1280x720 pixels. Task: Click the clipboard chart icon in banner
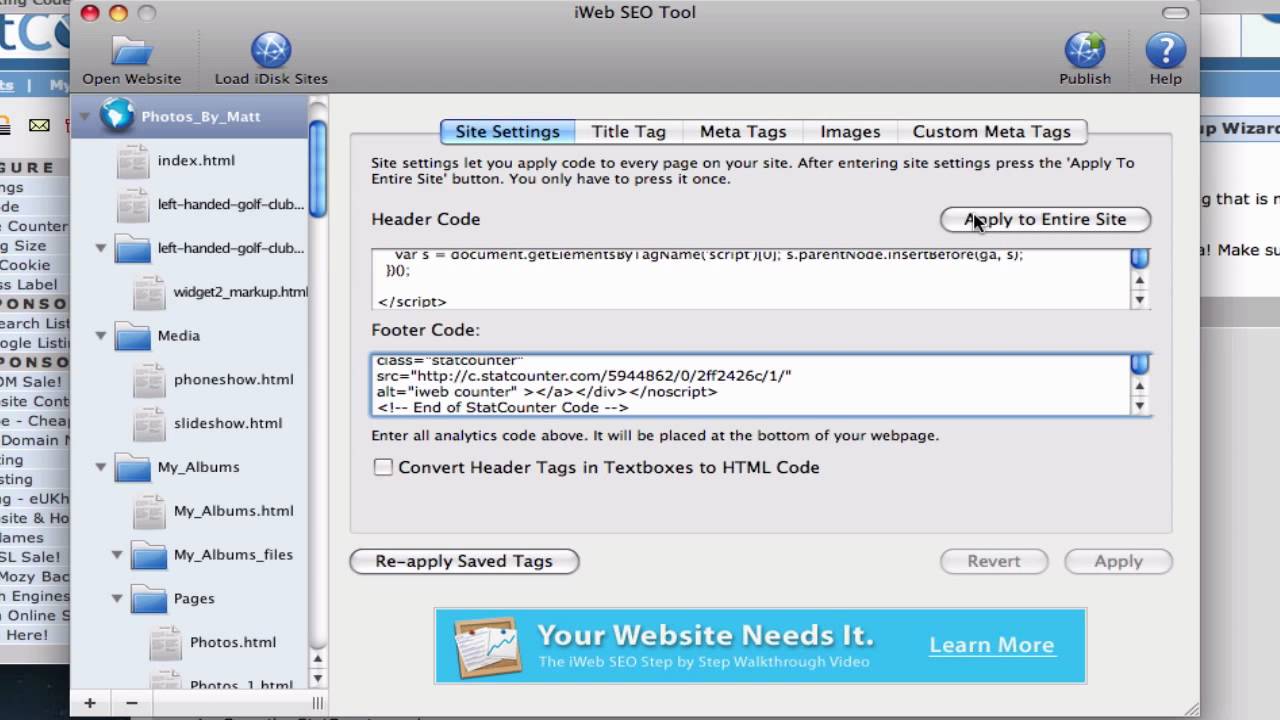click(x=487, y=646)
